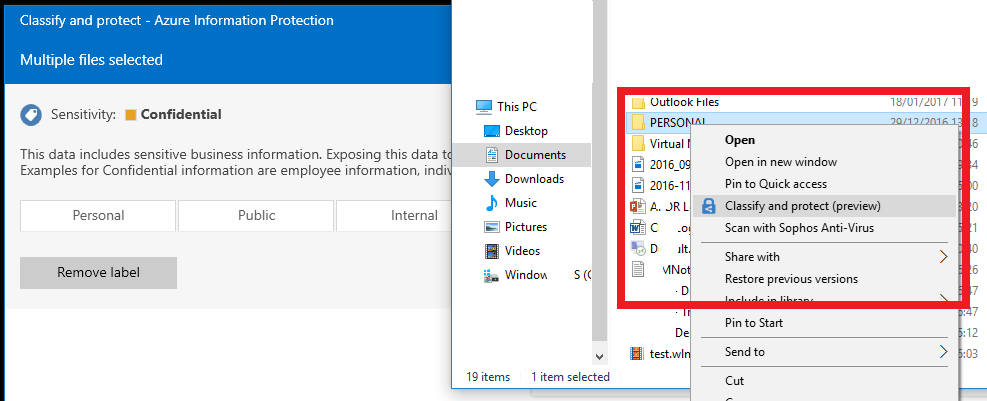Screen dimensions: 987x401
Task: Click the Downloads arrow icon
Action: (492, 179)
